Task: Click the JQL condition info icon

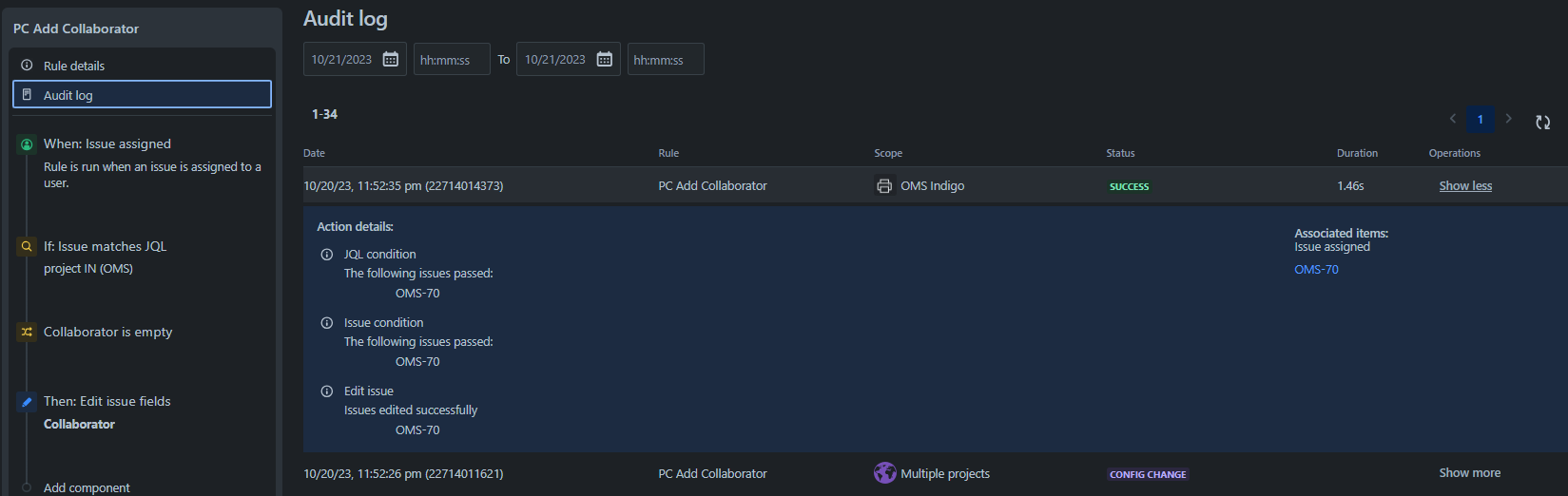Action: [x=327, y=255]
